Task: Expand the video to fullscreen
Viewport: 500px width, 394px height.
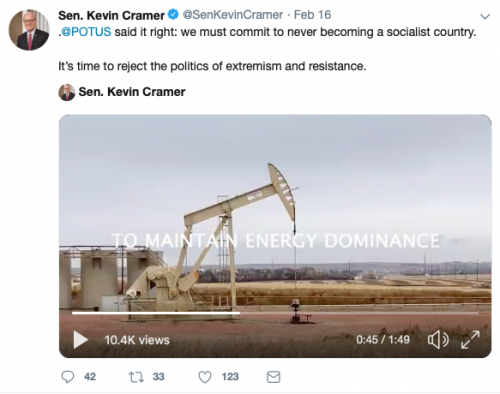Action: (470, 340)
